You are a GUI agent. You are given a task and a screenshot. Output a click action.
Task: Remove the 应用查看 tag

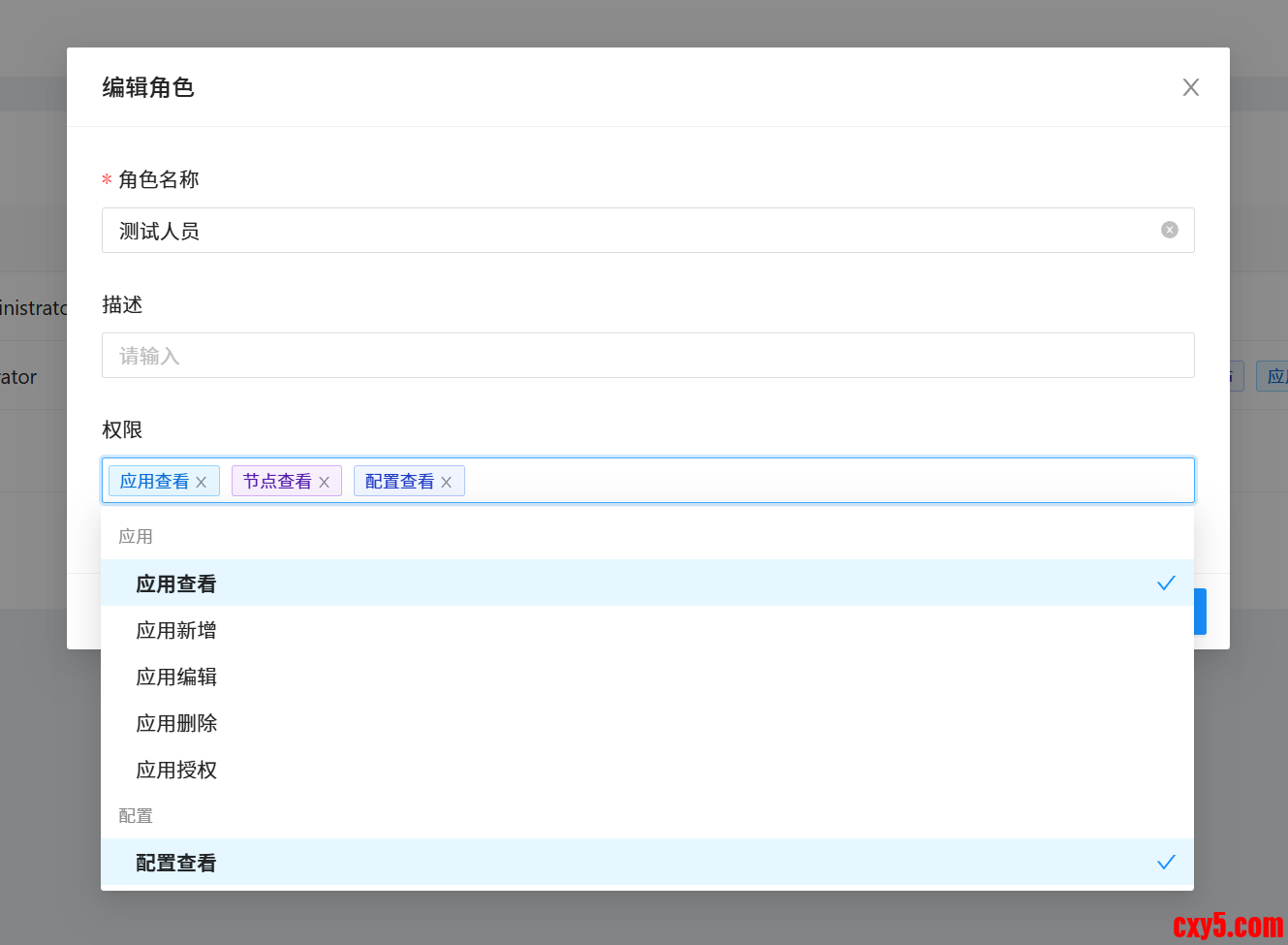202,482
